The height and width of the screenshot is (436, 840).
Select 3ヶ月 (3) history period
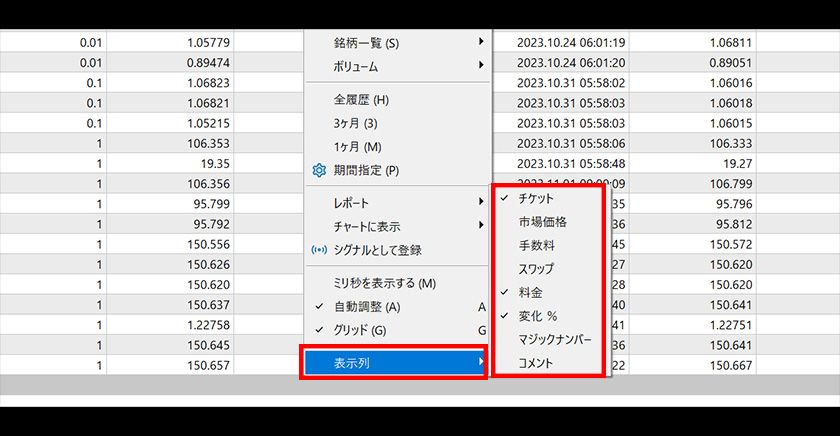355,123
